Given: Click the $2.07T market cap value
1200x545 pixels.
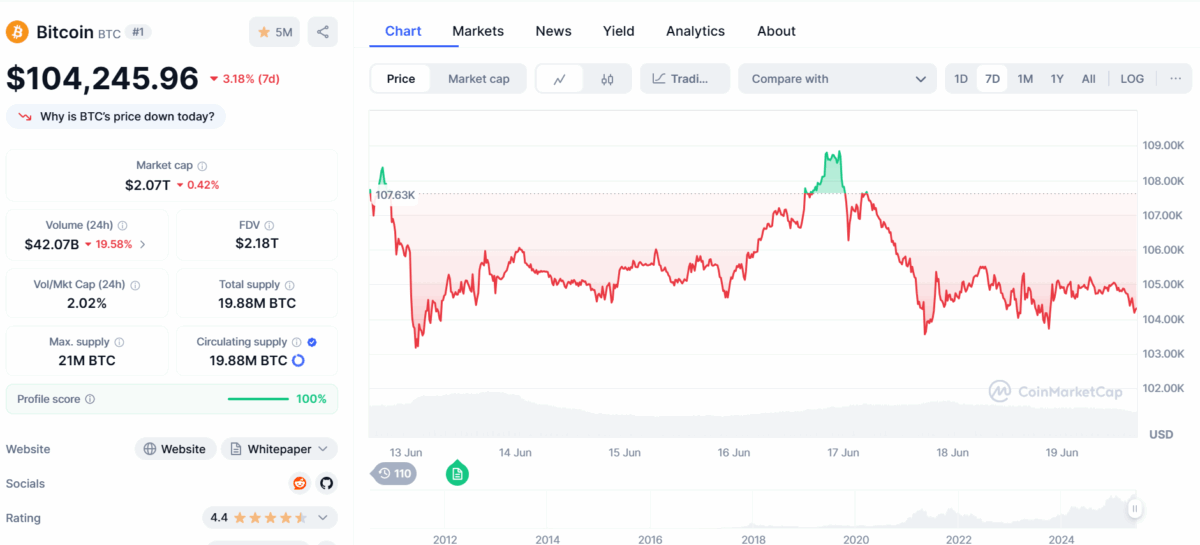Looking at the screenshot, I should pos(147,184).
